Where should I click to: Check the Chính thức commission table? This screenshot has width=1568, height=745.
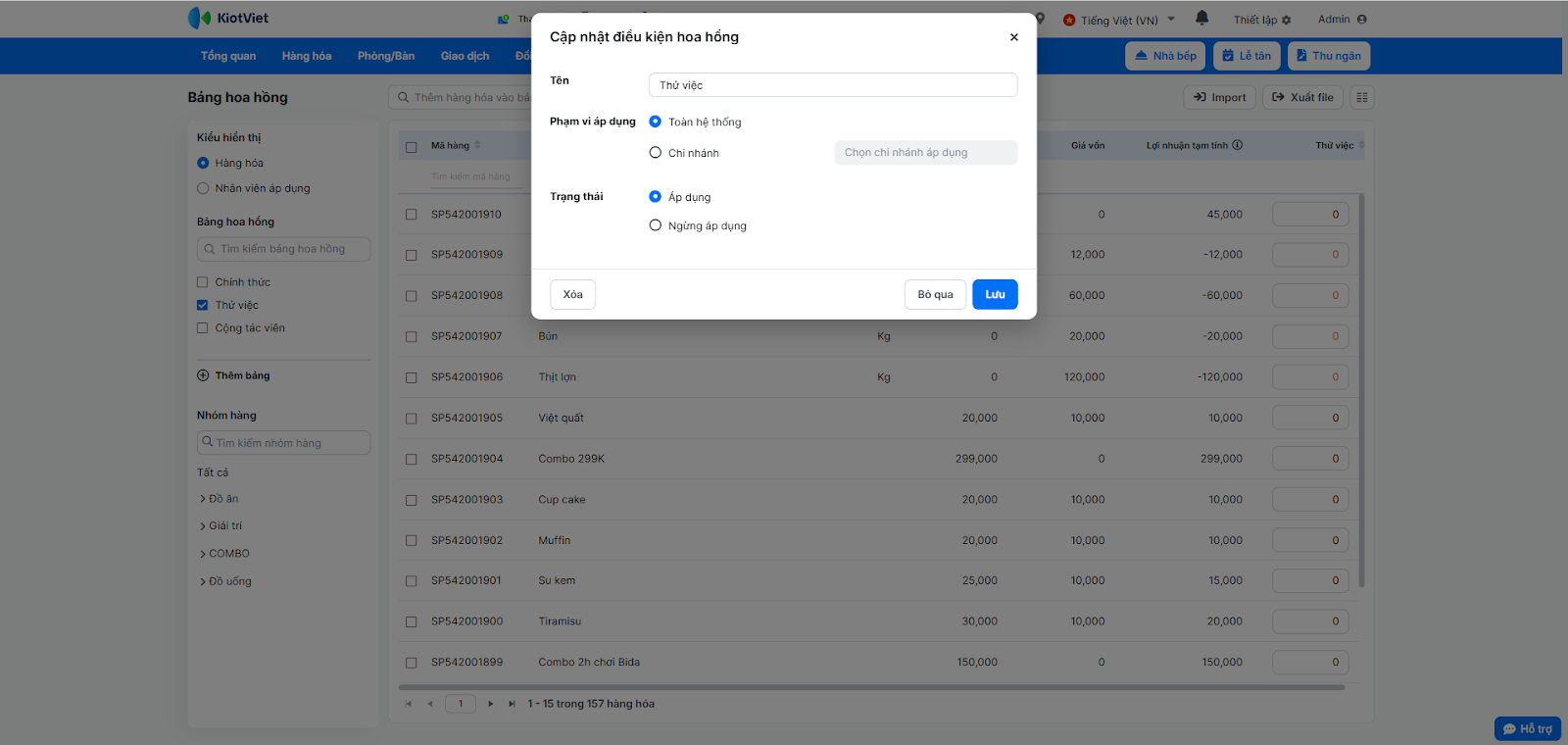[203, 282]
